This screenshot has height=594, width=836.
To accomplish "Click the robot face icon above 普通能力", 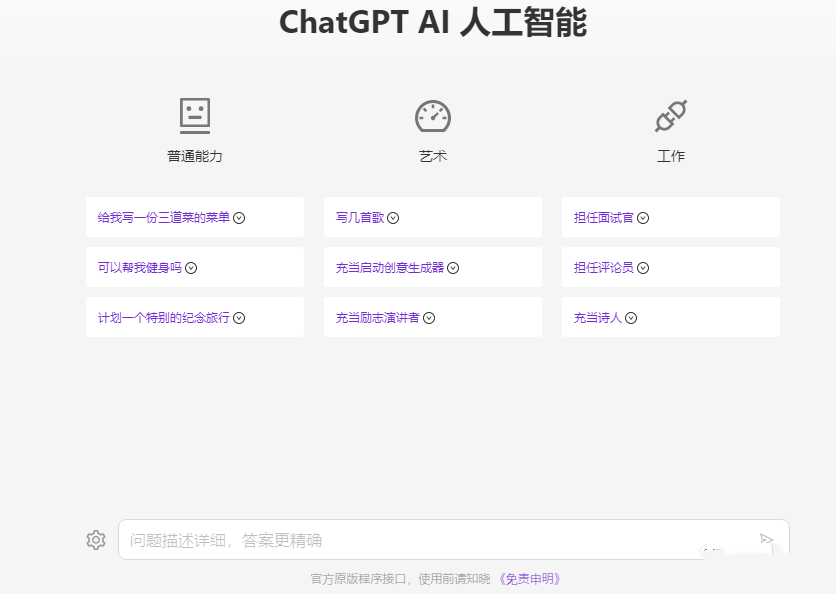I will 195,116.
